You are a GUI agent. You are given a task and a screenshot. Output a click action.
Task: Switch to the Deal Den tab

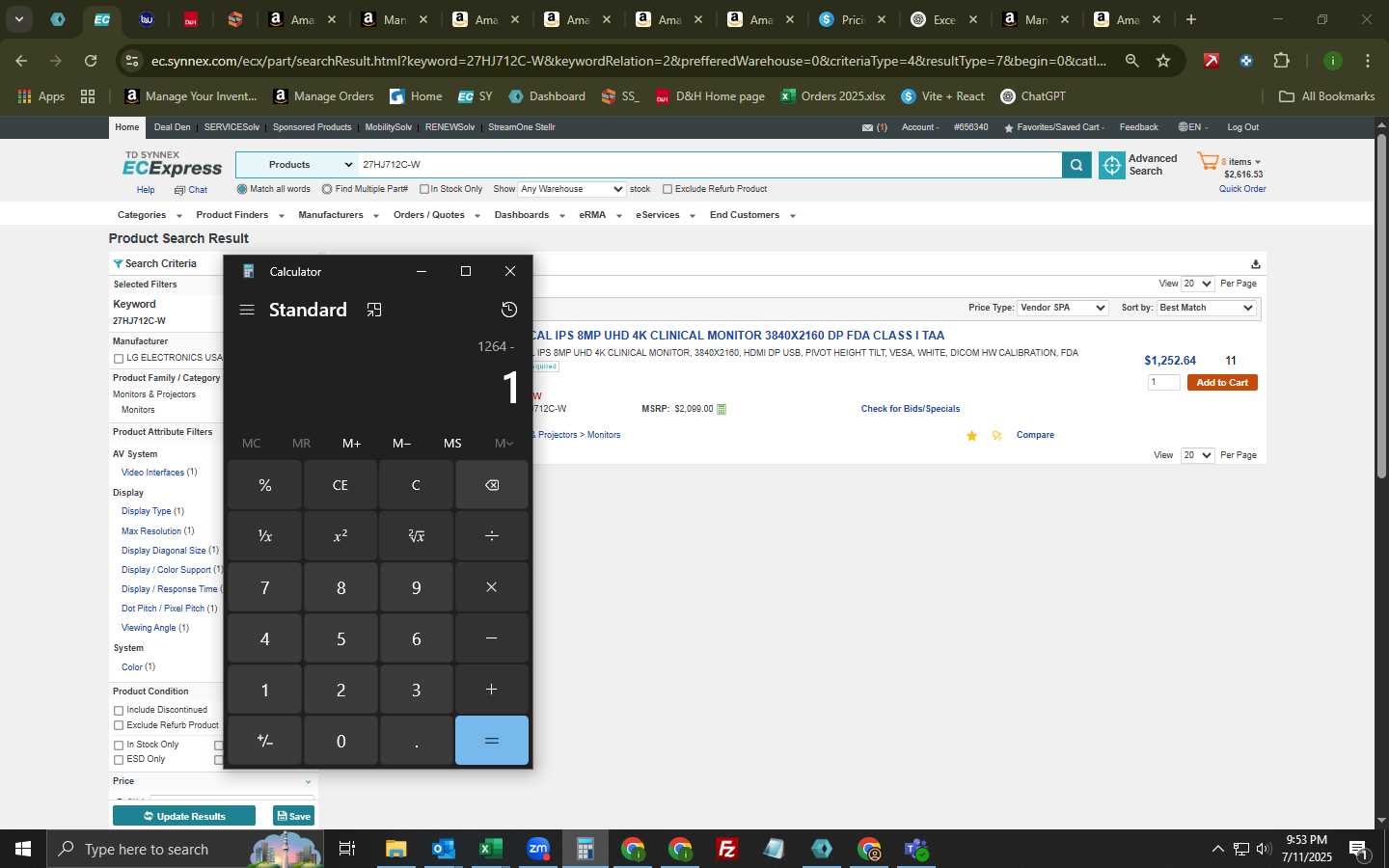tap(172, 127)
